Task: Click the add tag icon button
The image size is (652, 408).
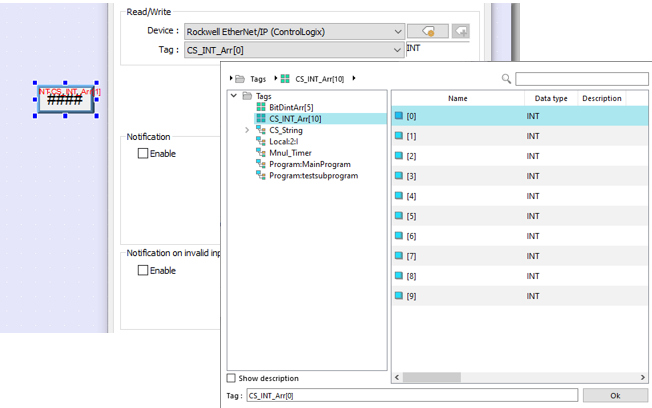Action: coord(461,31)
